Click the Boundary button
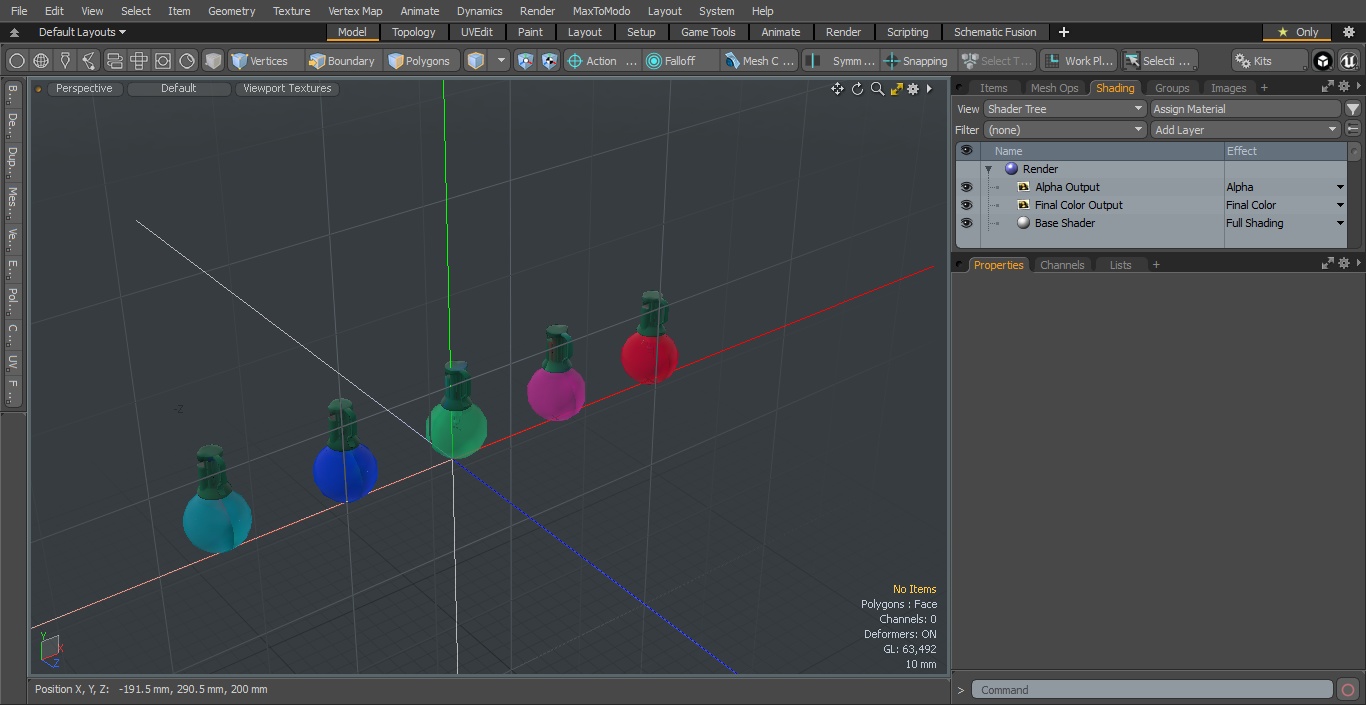Screen dimensions: 1366x705 pyautogui.click(x=342, y=61)
